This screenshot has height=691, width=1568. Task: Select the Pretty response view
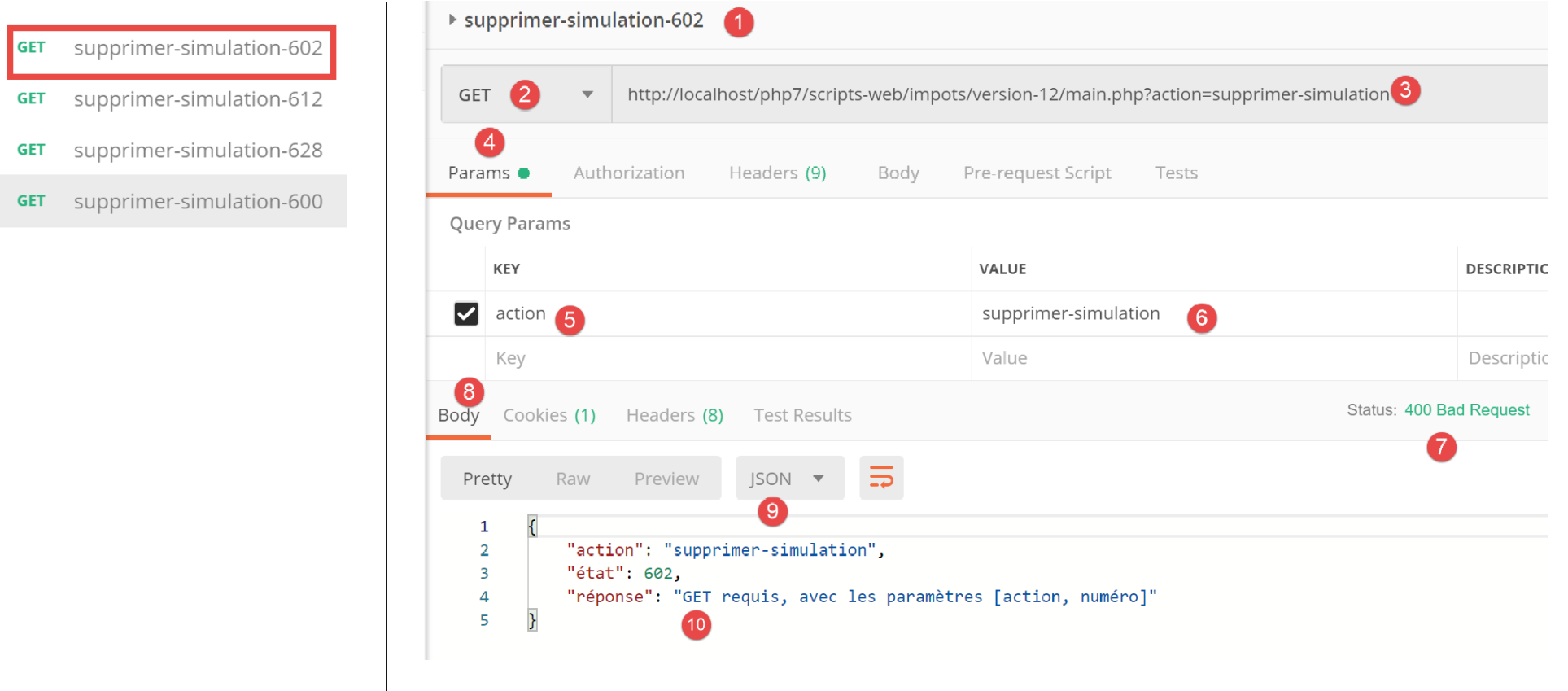[487, 479]
